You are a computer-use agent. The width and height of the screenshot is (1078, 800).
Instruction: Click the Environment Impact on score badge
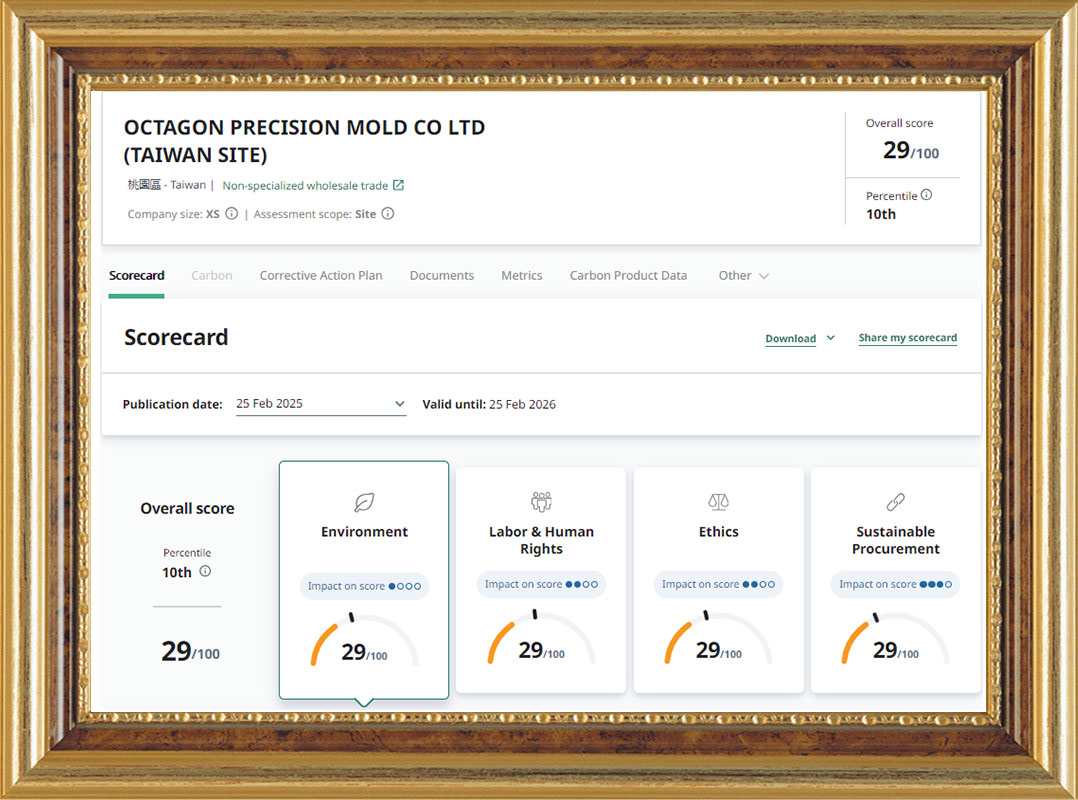[x=364, y=586]
